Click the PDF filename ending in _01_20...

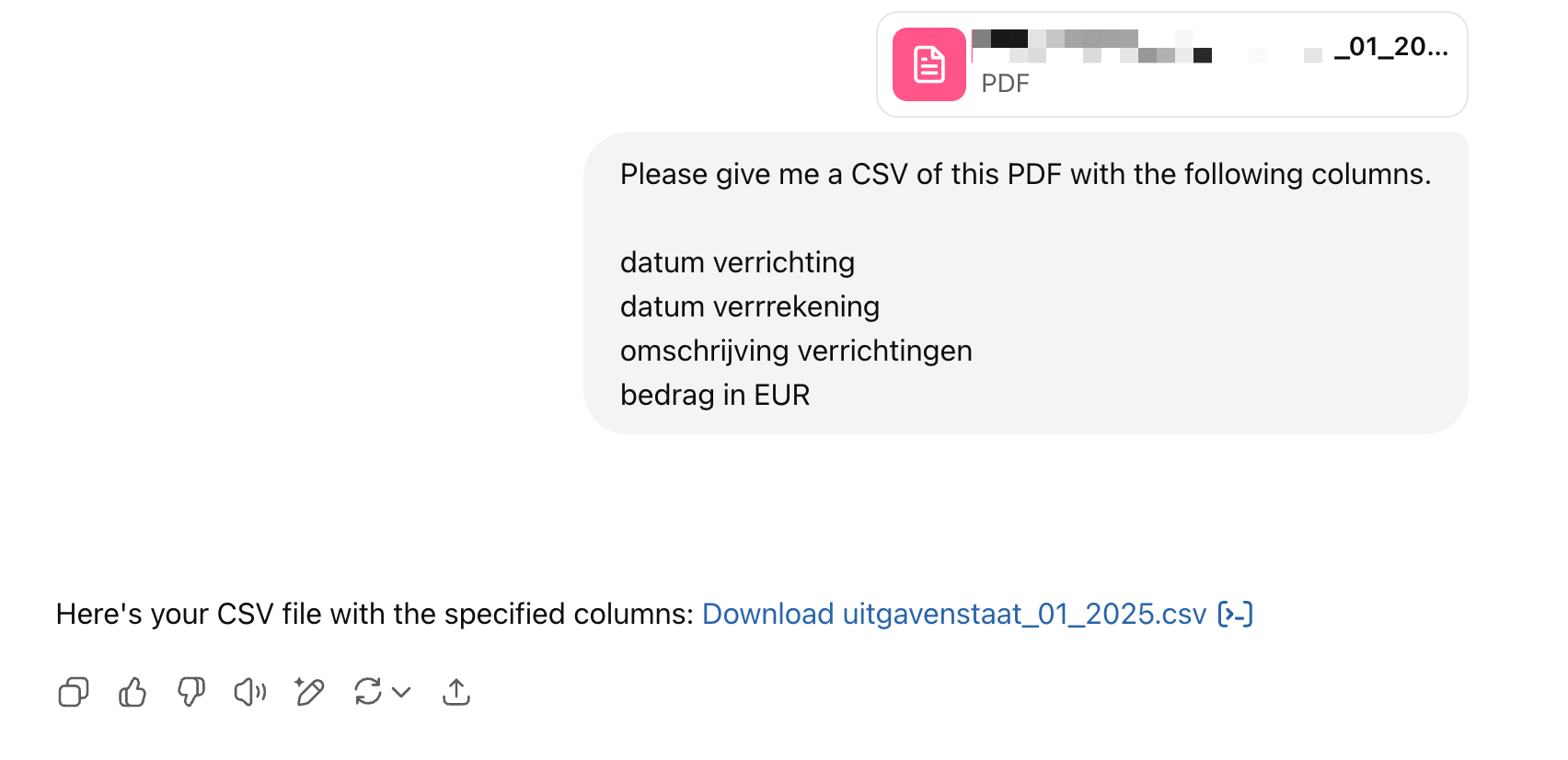click(1210, 46)
